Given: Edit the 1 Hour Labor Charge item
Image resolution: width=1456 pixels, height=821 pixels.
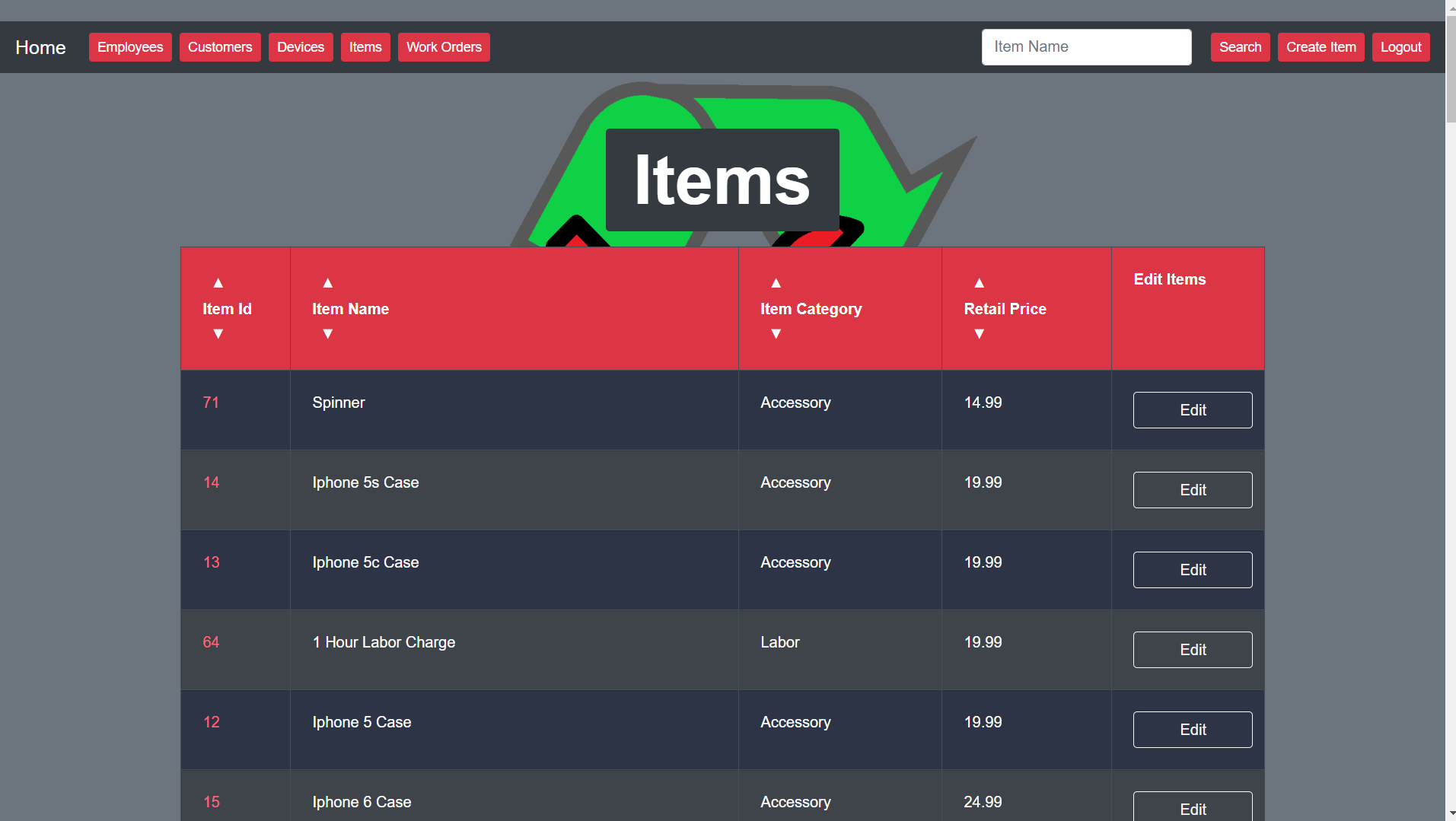Looking at the screenshot, I should [1193, 650].
